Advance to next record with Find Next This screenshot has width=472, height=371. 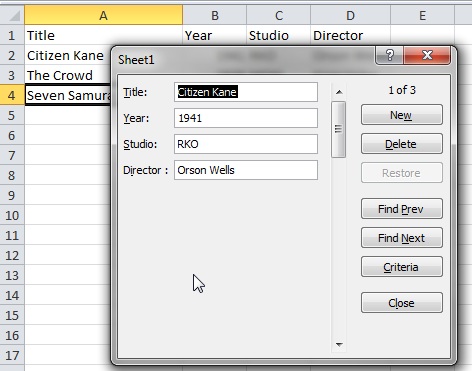[402, 238]
